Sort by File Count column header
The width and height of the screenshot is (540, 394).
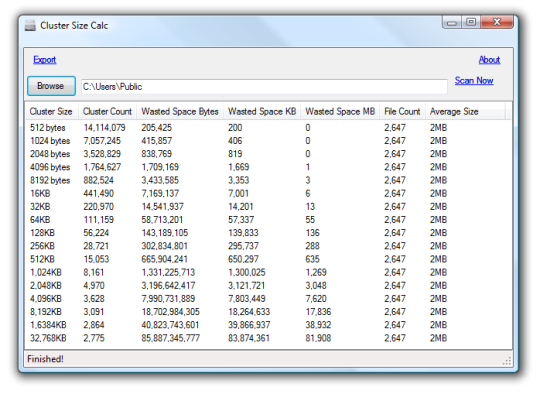coord(402,112)
